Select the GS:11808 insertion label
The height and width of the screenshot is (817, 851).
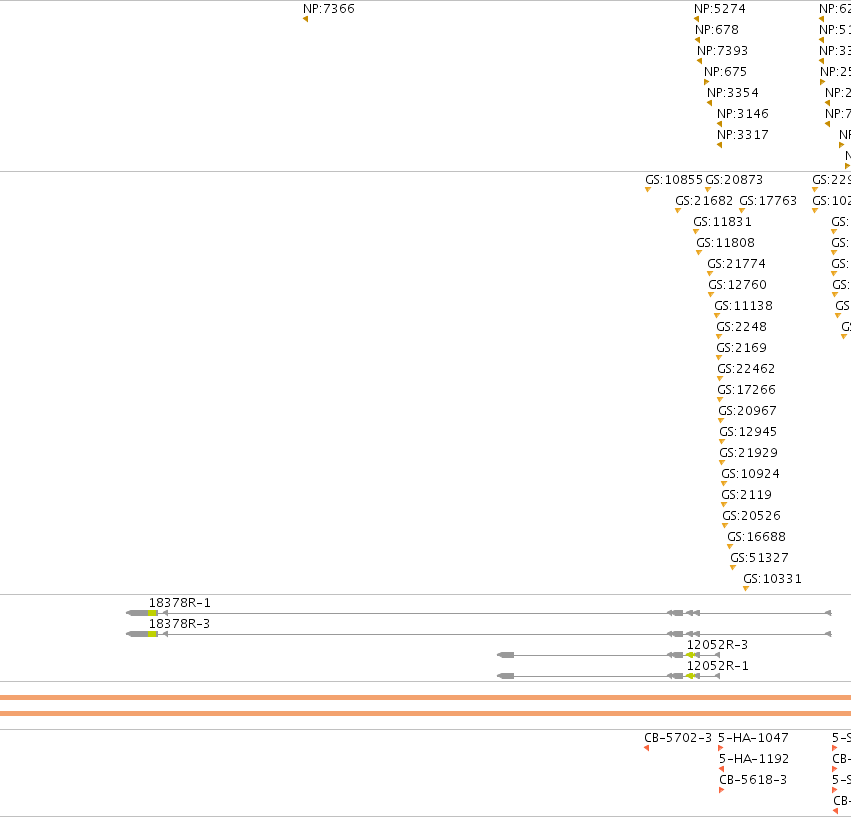click(x=726, y=243)
